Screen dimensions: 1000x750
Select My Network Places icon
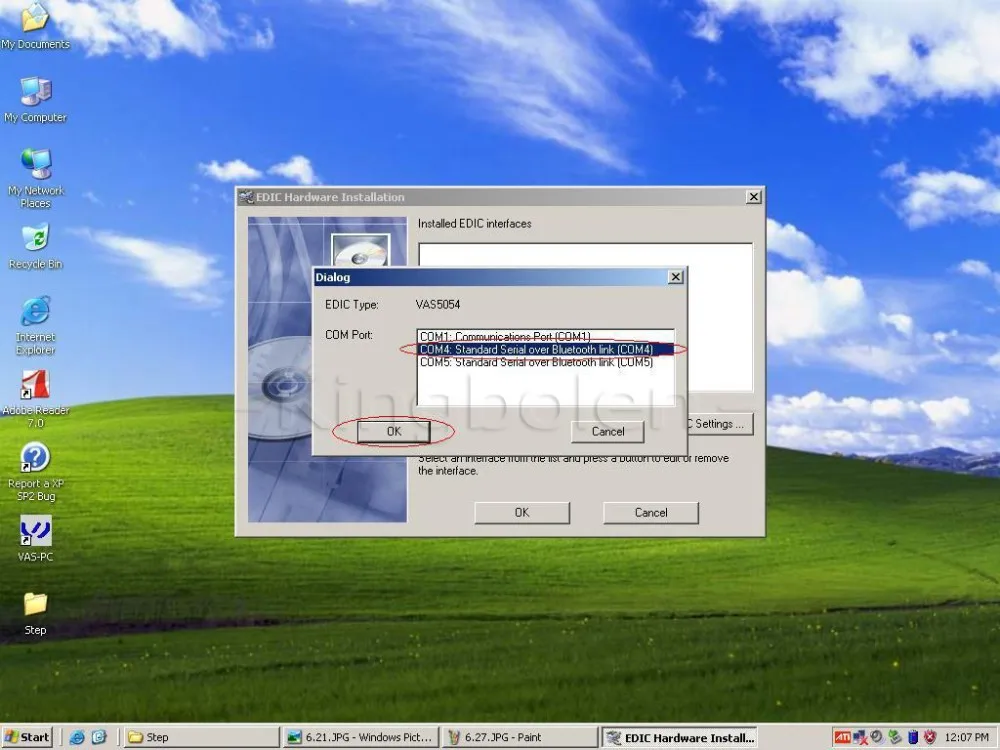click(x=35, y=177)
